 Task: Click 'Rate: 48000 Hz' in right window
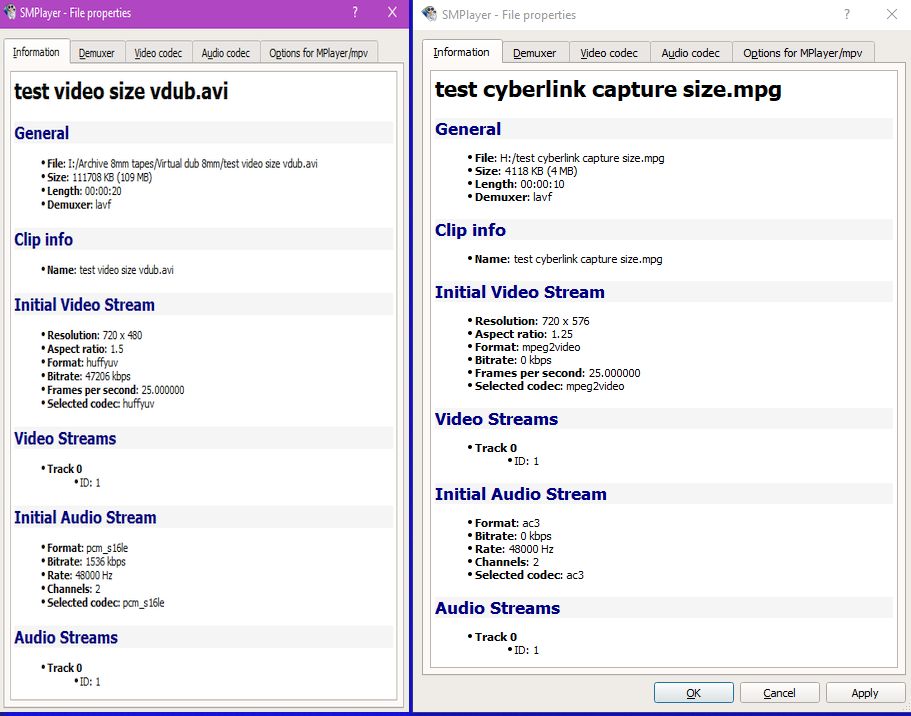[514, 549]
